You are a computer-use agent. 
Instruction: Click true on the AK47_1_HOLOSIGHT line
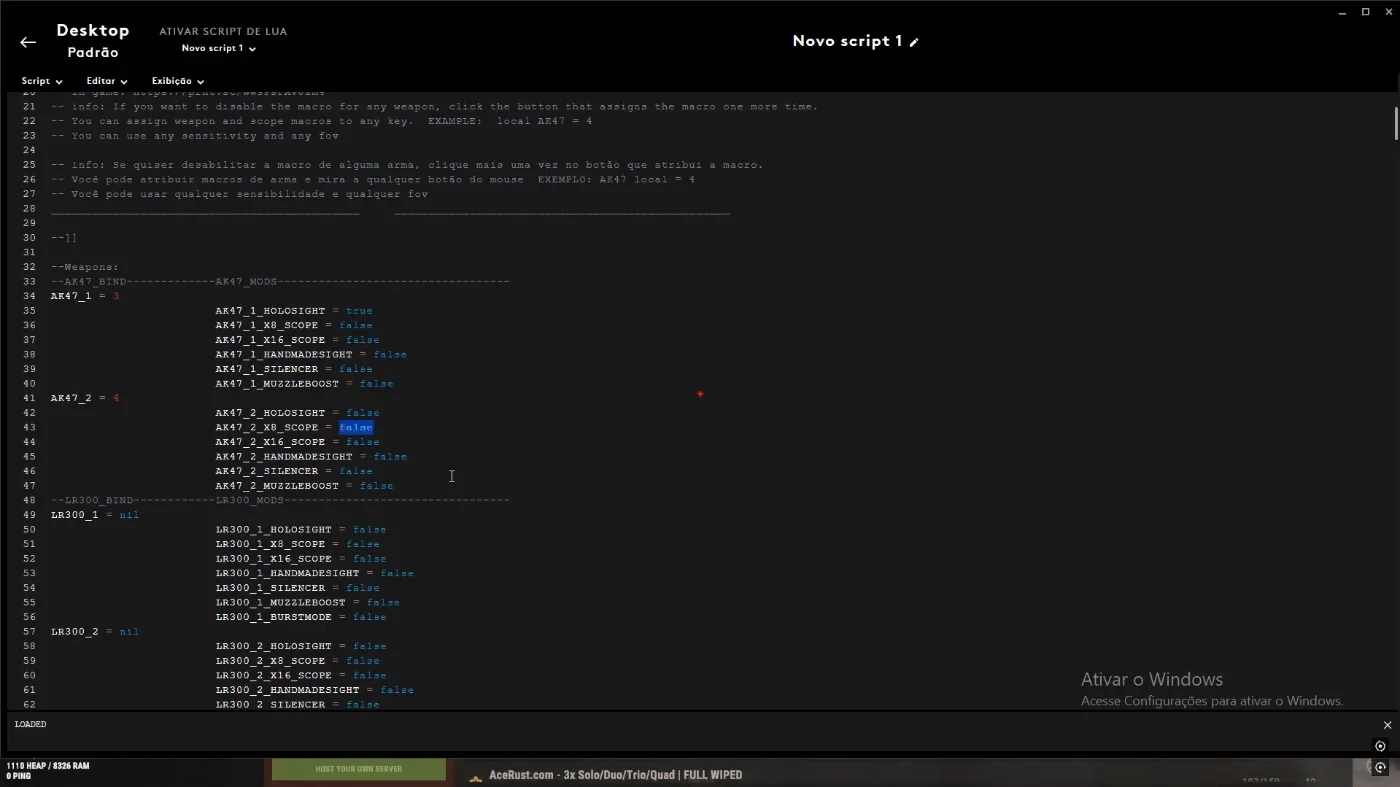(359, 311)
